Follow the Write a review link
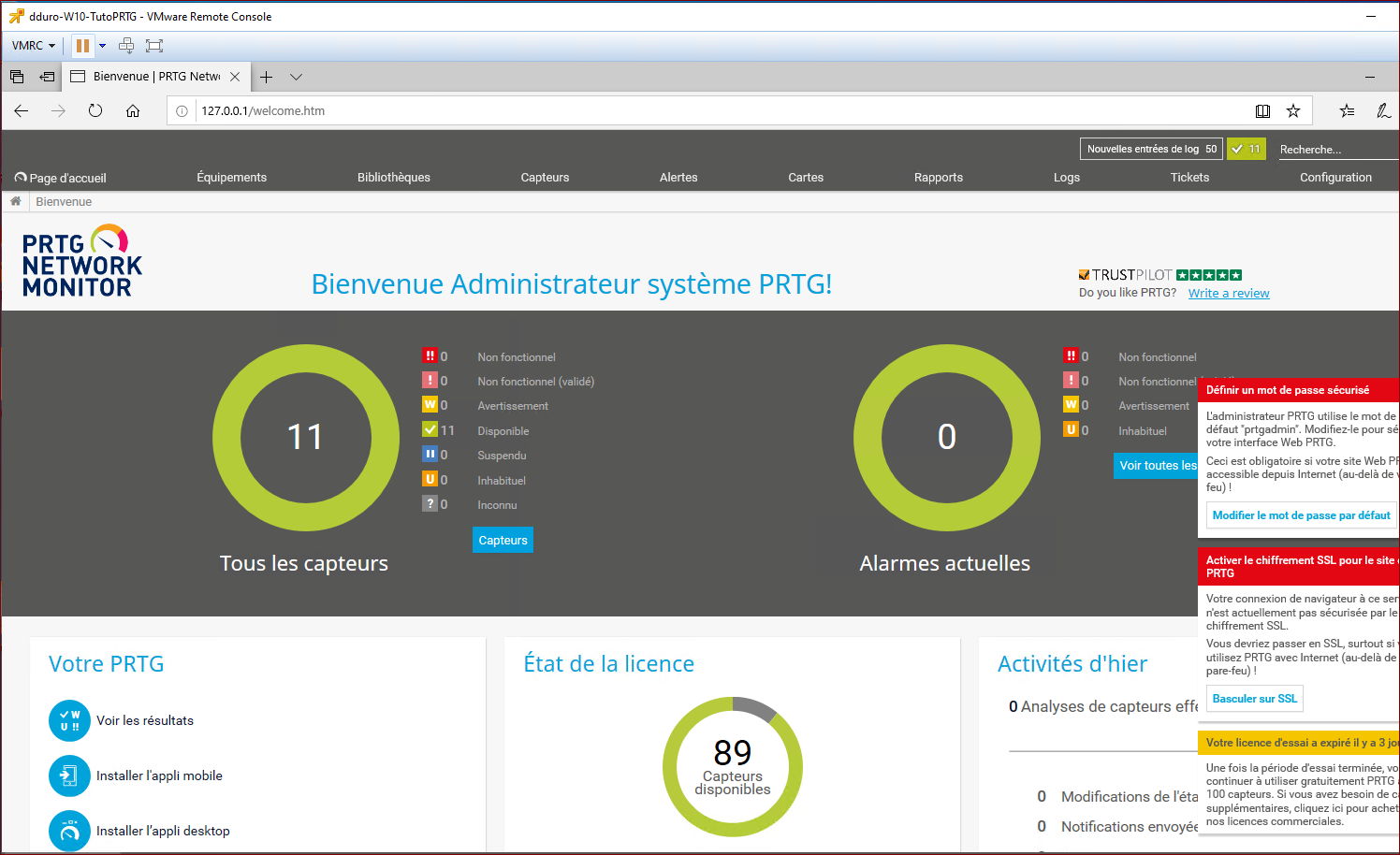The image size is (1400, 855). click(1229, 293)
